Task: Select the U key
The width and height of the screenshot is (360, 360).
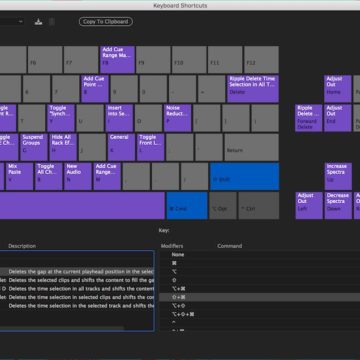Action: [90, 118]
